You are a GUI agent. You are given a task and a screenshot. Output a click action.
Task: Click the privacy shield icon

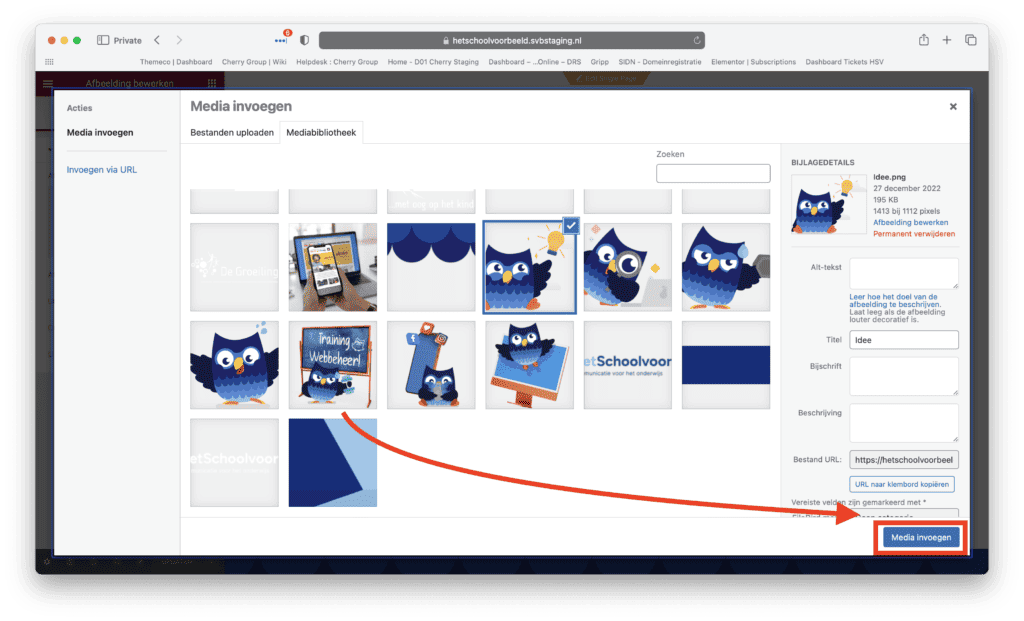[304, 40]
